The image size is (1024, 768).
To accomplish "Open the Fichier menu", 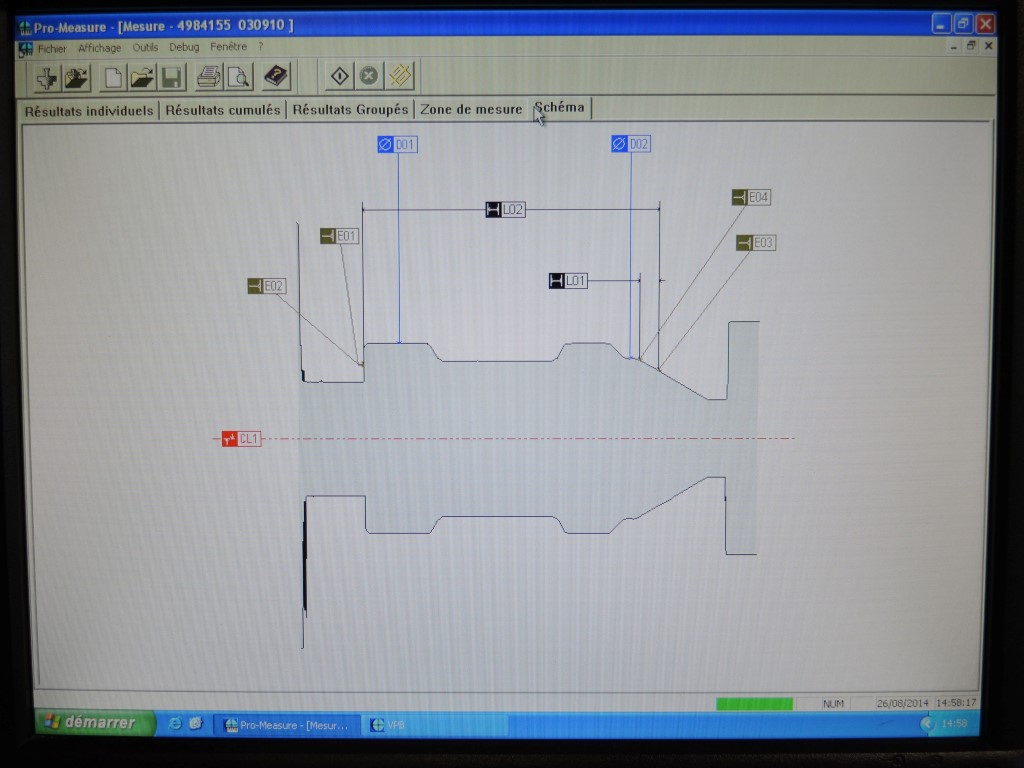I will 51,48.
